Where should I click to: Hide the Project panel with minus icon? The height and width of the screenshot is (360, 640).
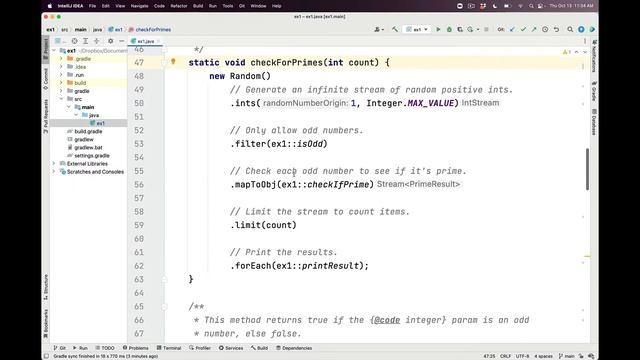pyautogui.click(x=122, y=41)
